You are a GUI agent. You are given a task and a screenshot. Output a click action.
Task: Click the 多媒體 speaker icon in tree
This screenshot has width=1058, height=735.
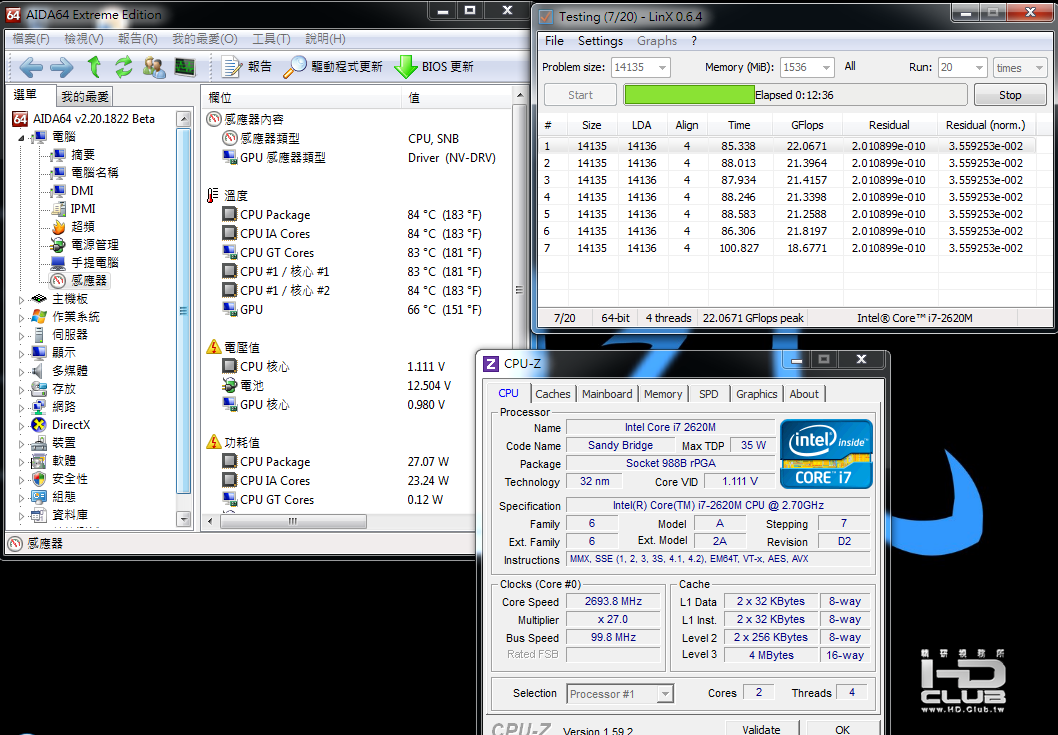[x=39, y=371]
